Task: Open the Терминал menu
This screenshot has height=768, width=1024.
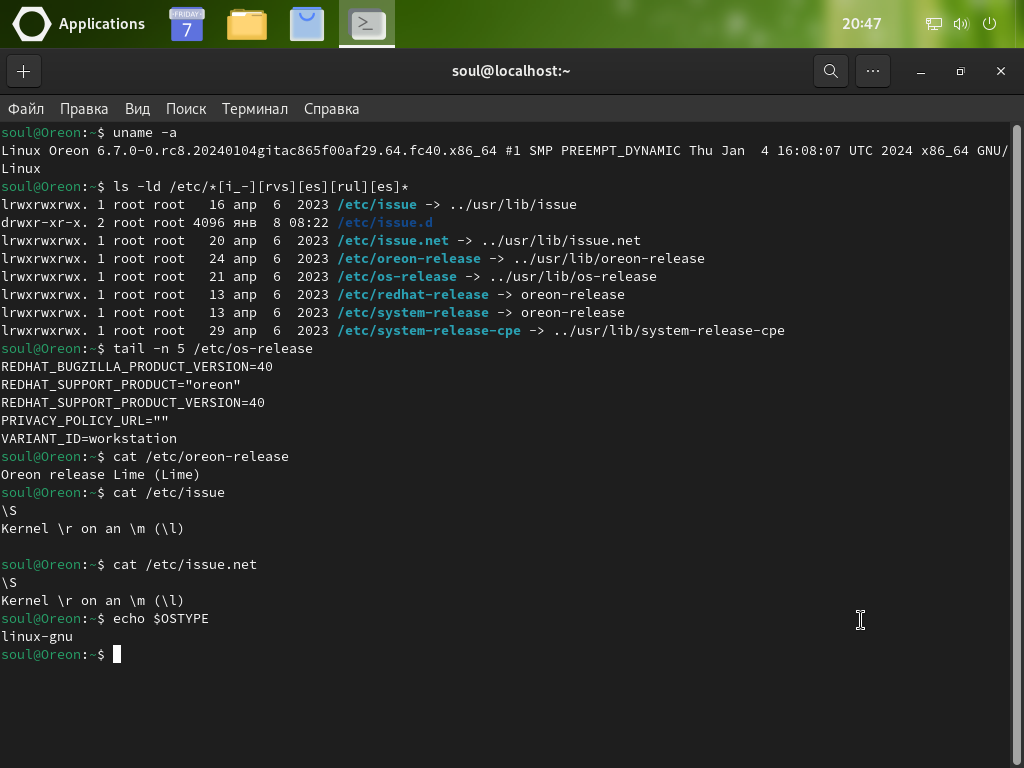Action: 255,109
